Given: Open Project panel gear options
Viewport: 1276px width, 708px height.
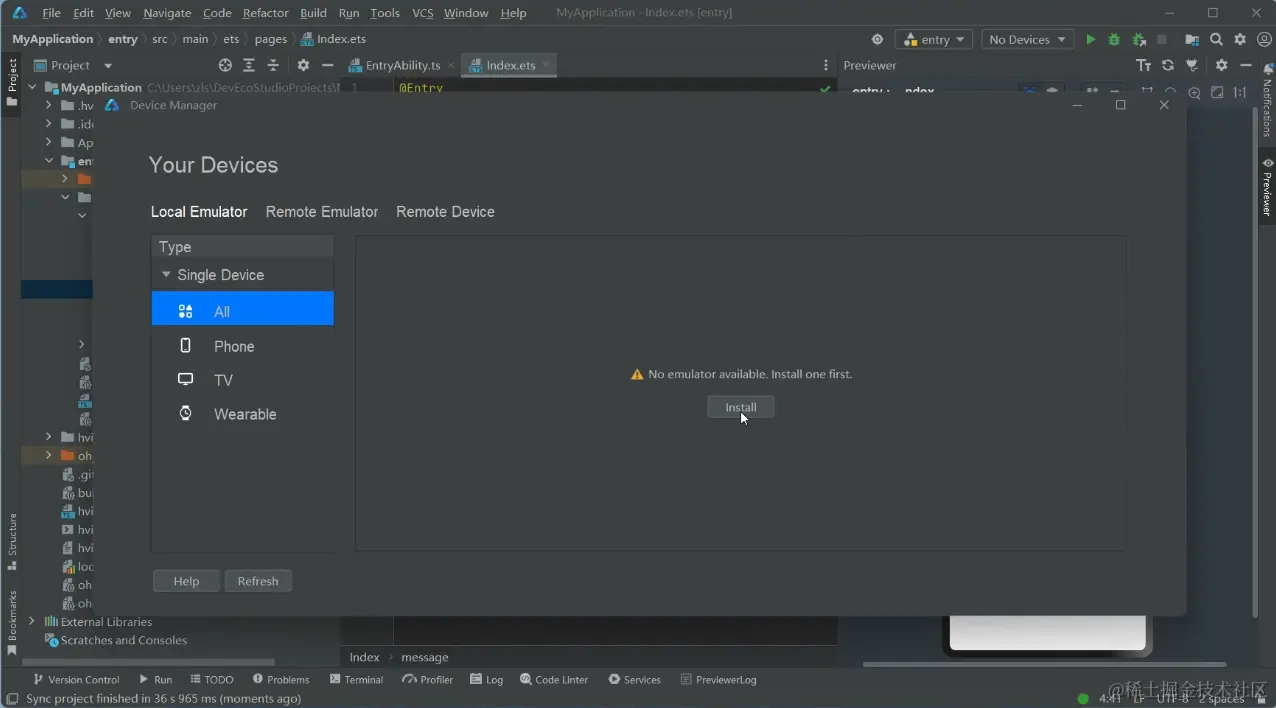Looking at the screenshot, I should click(303, 65).
